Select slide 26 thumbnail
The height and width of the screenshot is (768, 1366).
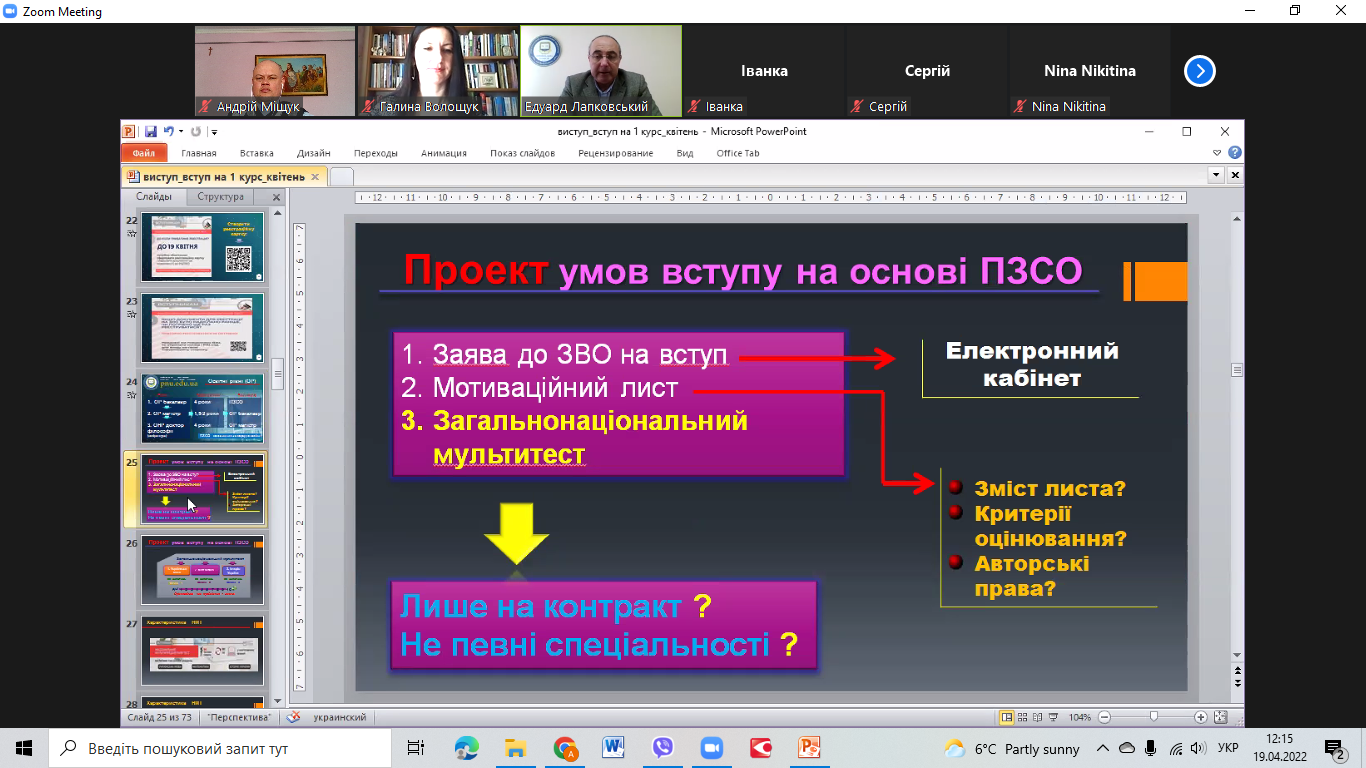[202, 569]
